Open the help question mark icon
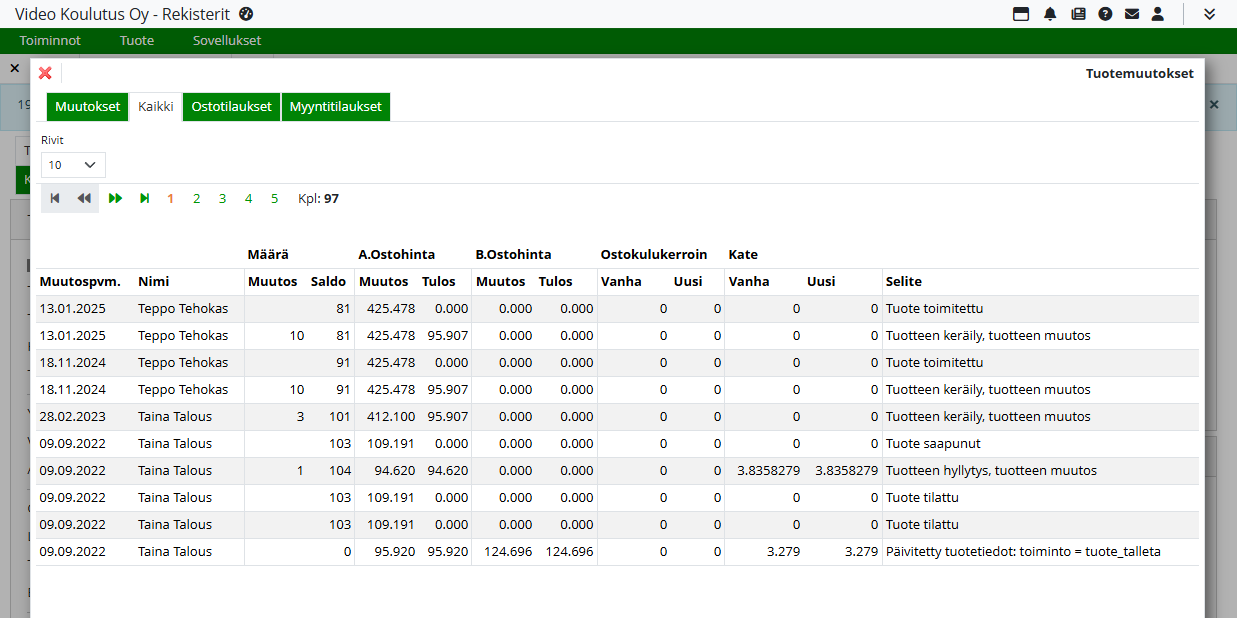Image resolution: width=1237 pixels, height=618 pixels. click(x=1105, y=14)
